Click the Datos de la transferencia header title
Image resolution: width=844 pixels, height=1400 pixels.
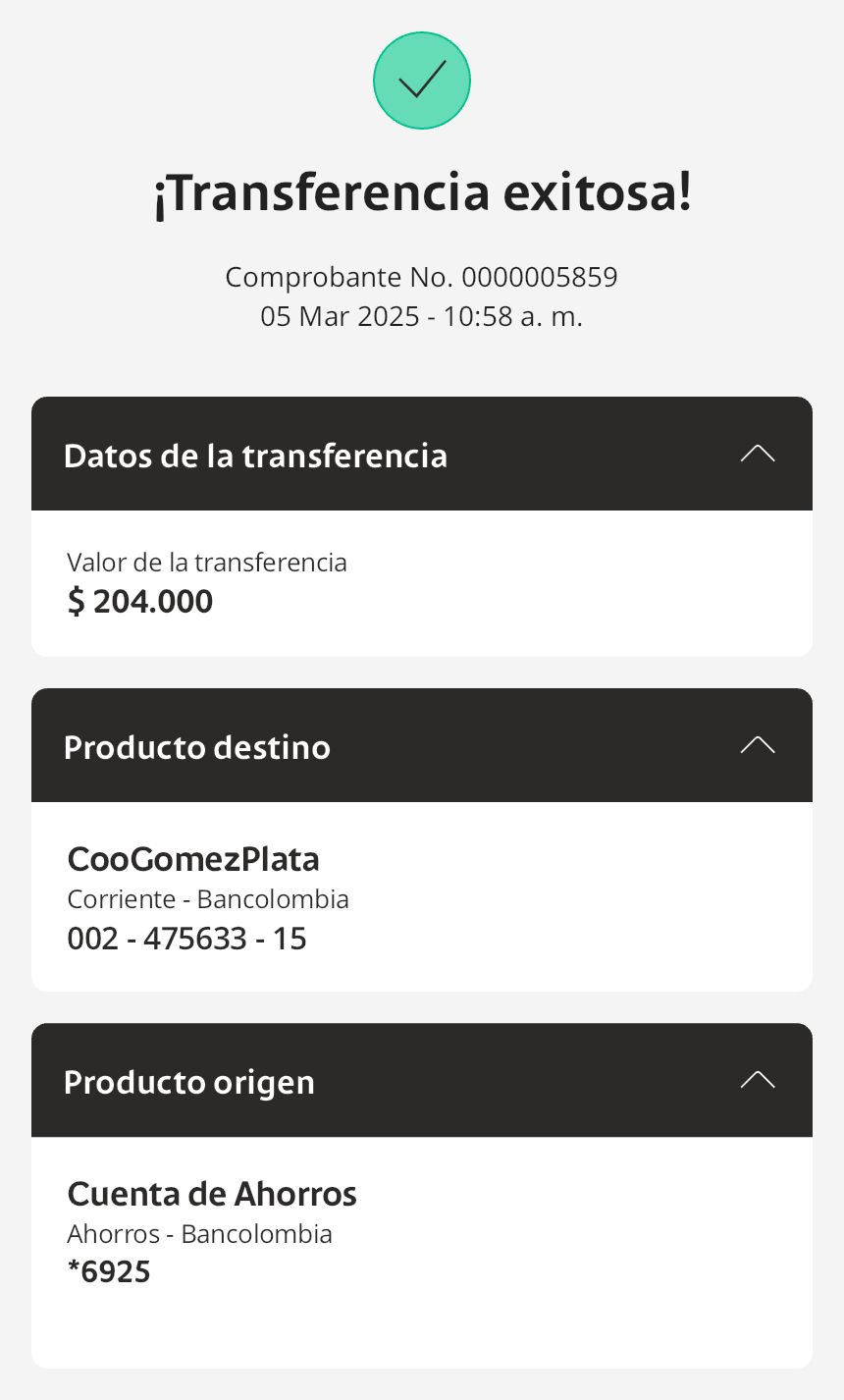coord(255,456)
